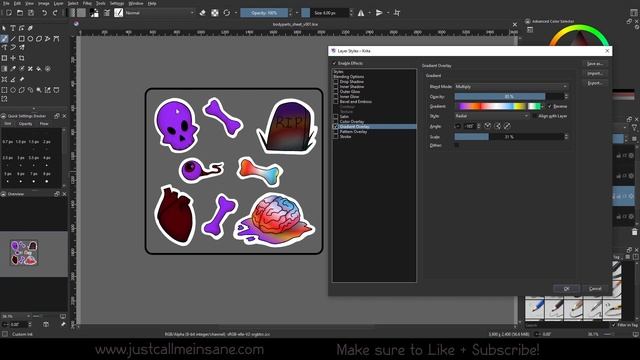The image size is (640, 360).
Task: Enable Inner Shadow style checkbox
Action: 336,87
